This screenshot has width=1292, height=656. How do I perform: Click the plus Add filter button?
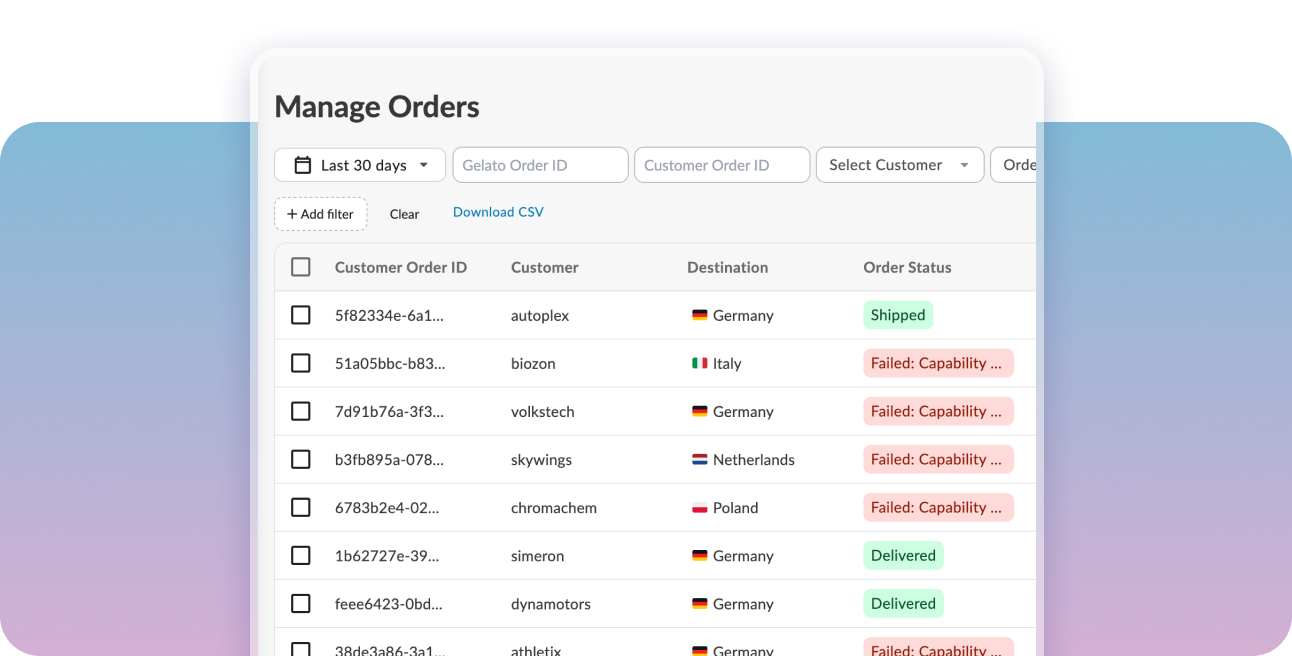point(320,214)
